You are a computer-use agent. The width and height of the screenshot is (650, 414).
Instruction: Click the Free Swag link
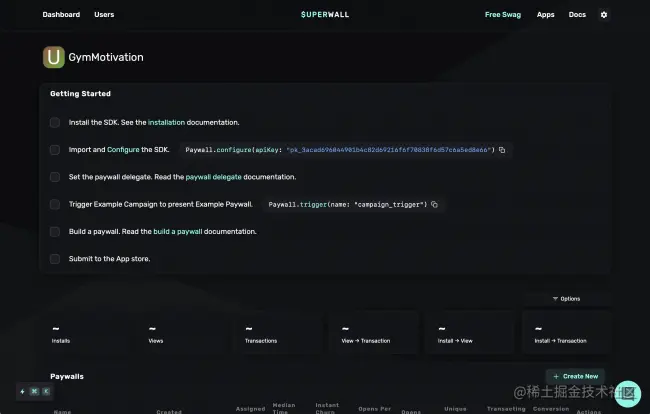(x=503, y=15)
